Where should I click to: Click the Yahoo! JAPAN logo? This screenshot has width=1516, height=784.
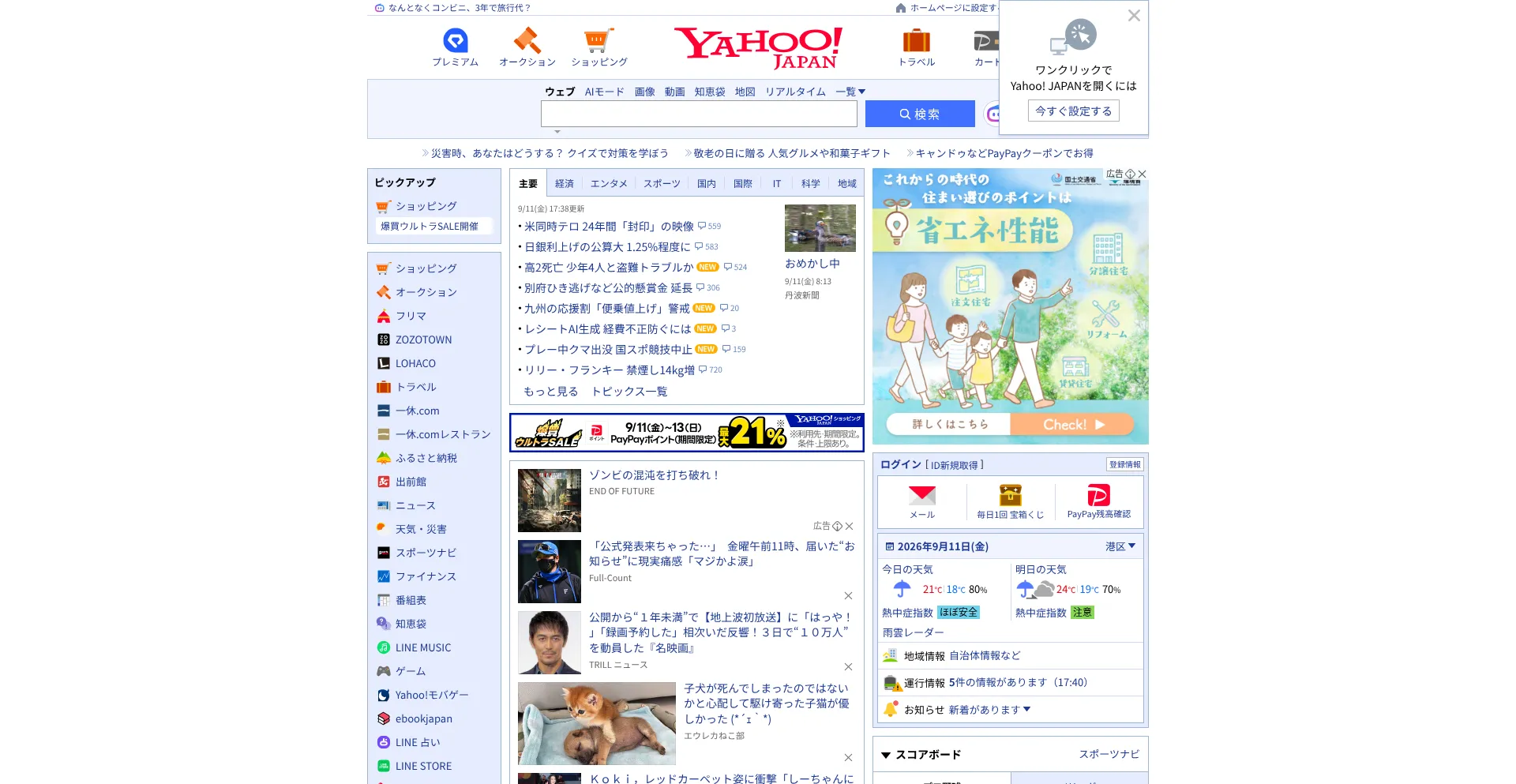point(758,47)
